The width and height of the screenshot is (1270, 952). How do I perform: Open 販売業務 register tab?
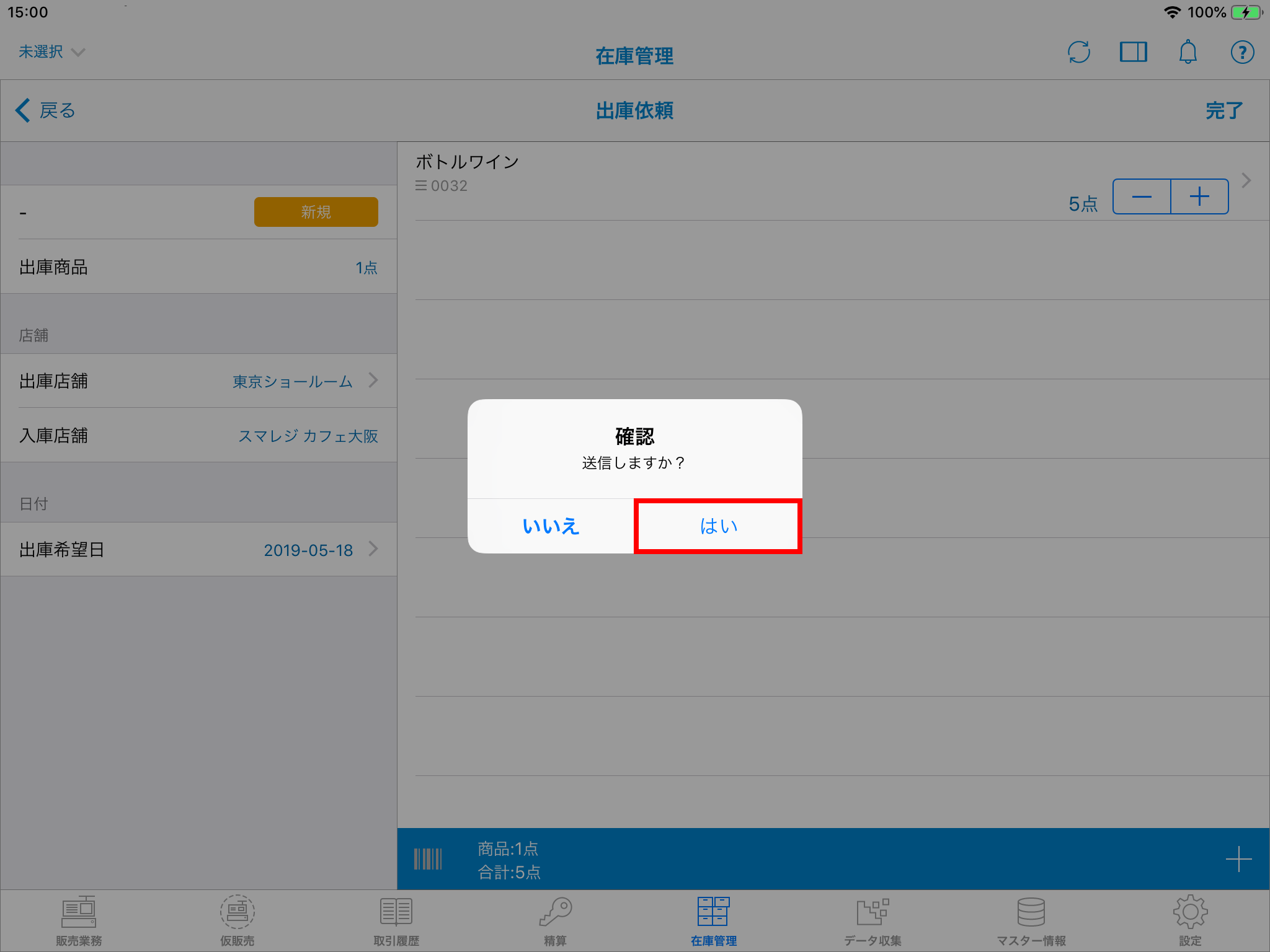coord(79,920)
